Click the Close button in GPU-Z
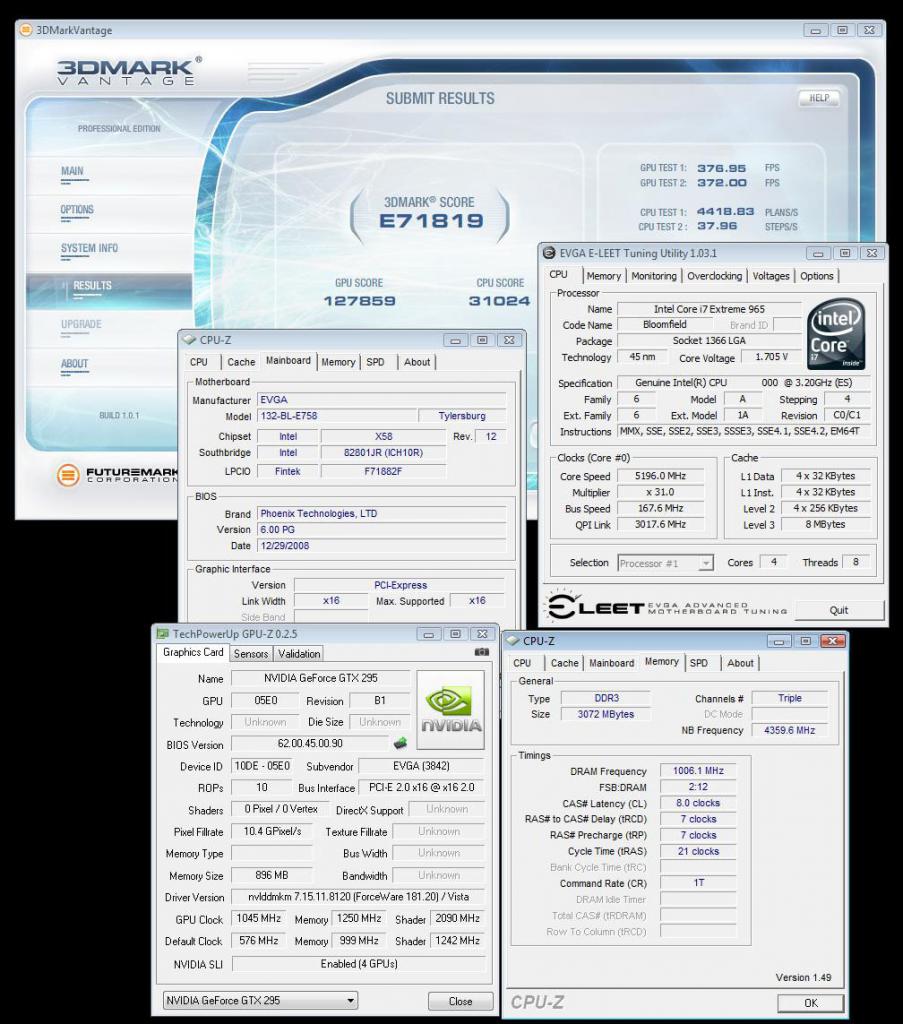The height and width of the screenshot is (1024, 903). 460,1001
